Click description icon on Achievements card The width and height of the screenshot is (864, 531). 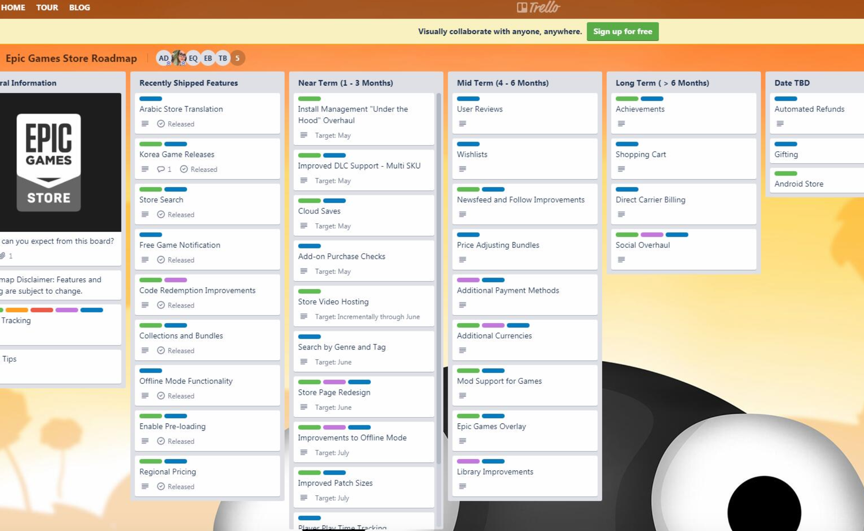click(x=621, y=124)
